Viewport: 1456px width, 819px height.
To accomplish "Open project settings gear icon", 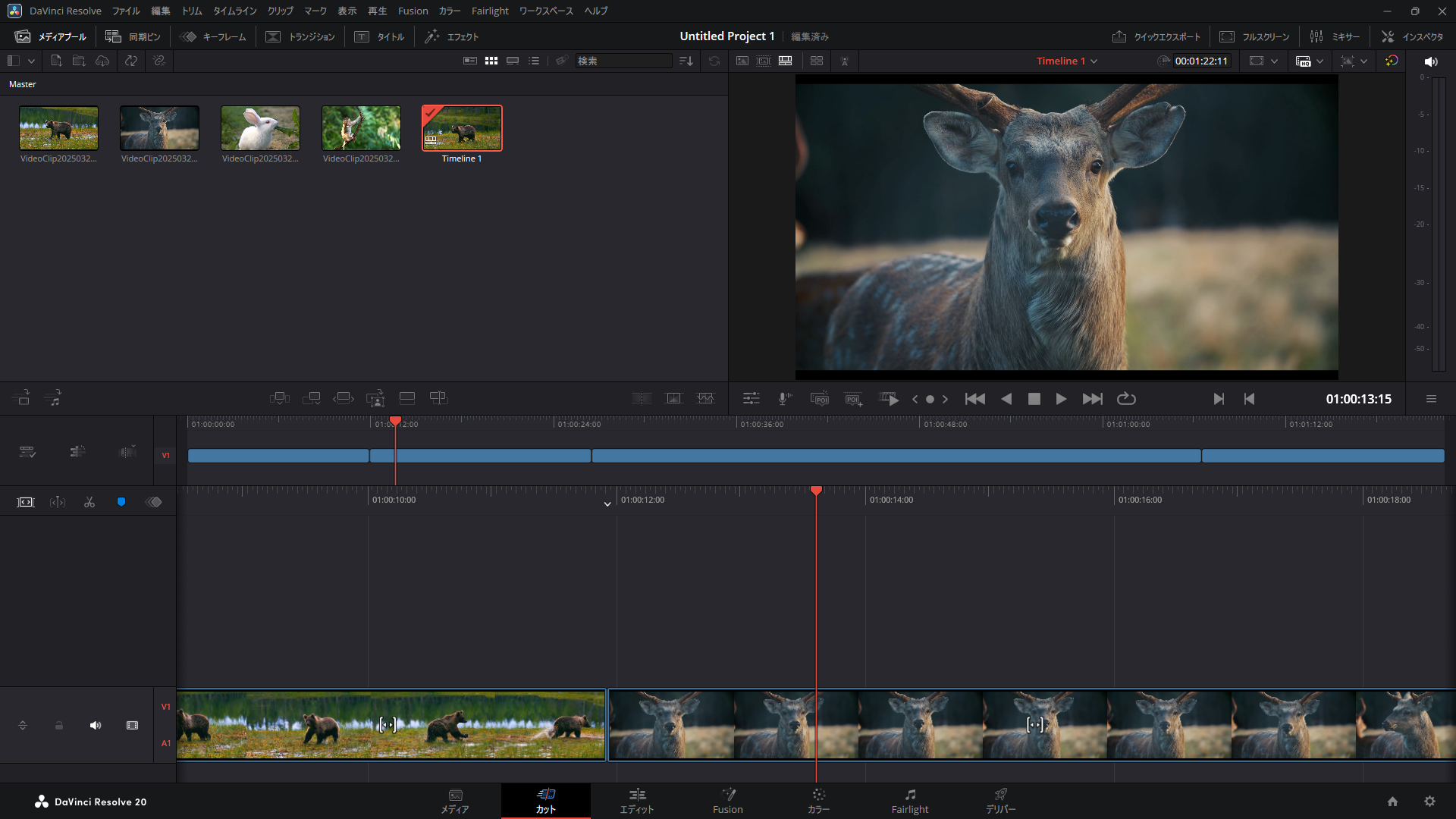I will (x=1429, y=802).
